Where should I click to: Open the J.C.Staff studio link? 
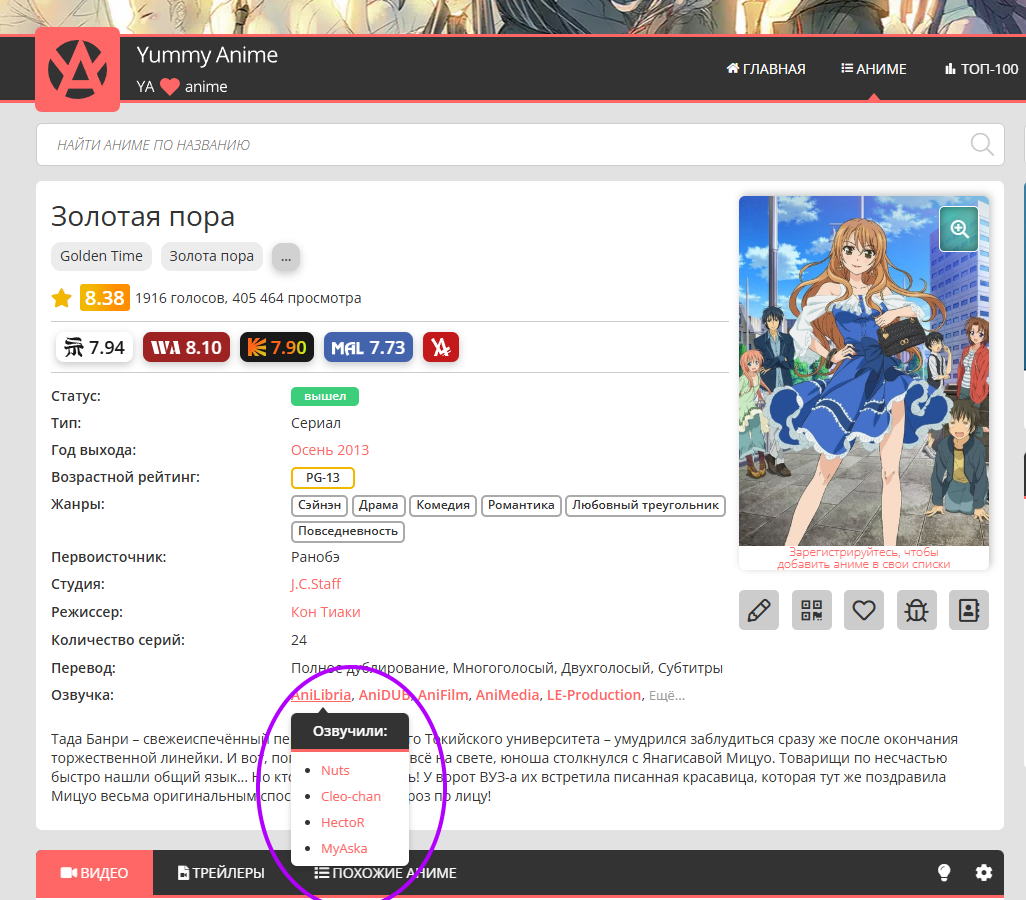tap(315, 584)
